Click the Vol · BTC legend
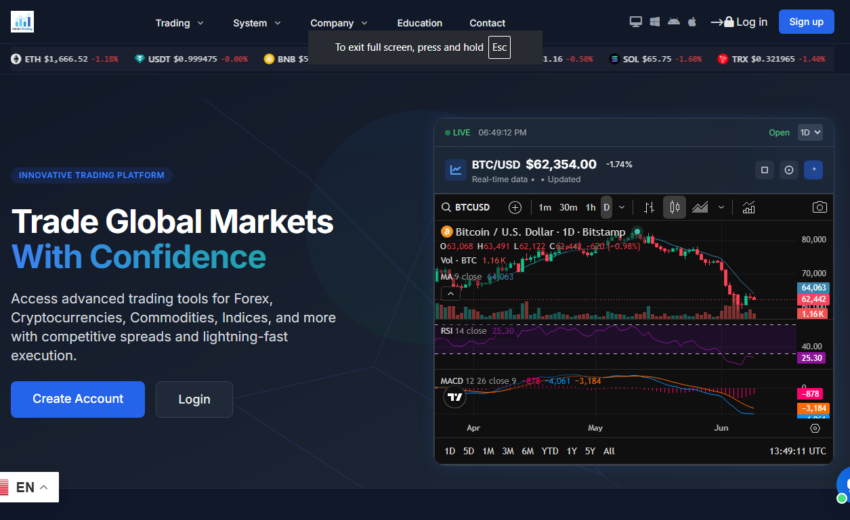Image resolution: width=850 pixels, height=520 pixels. point(459,260)
